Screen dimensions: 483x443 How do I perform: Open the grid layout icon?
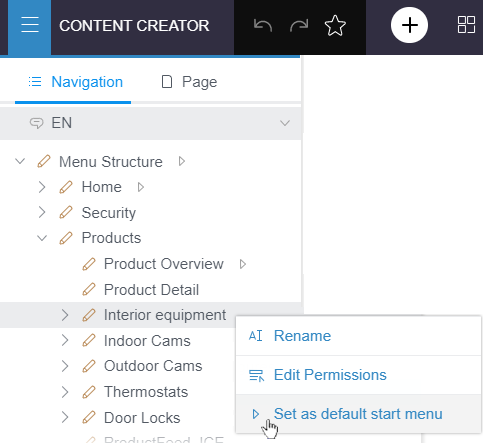tap(466, 25)
